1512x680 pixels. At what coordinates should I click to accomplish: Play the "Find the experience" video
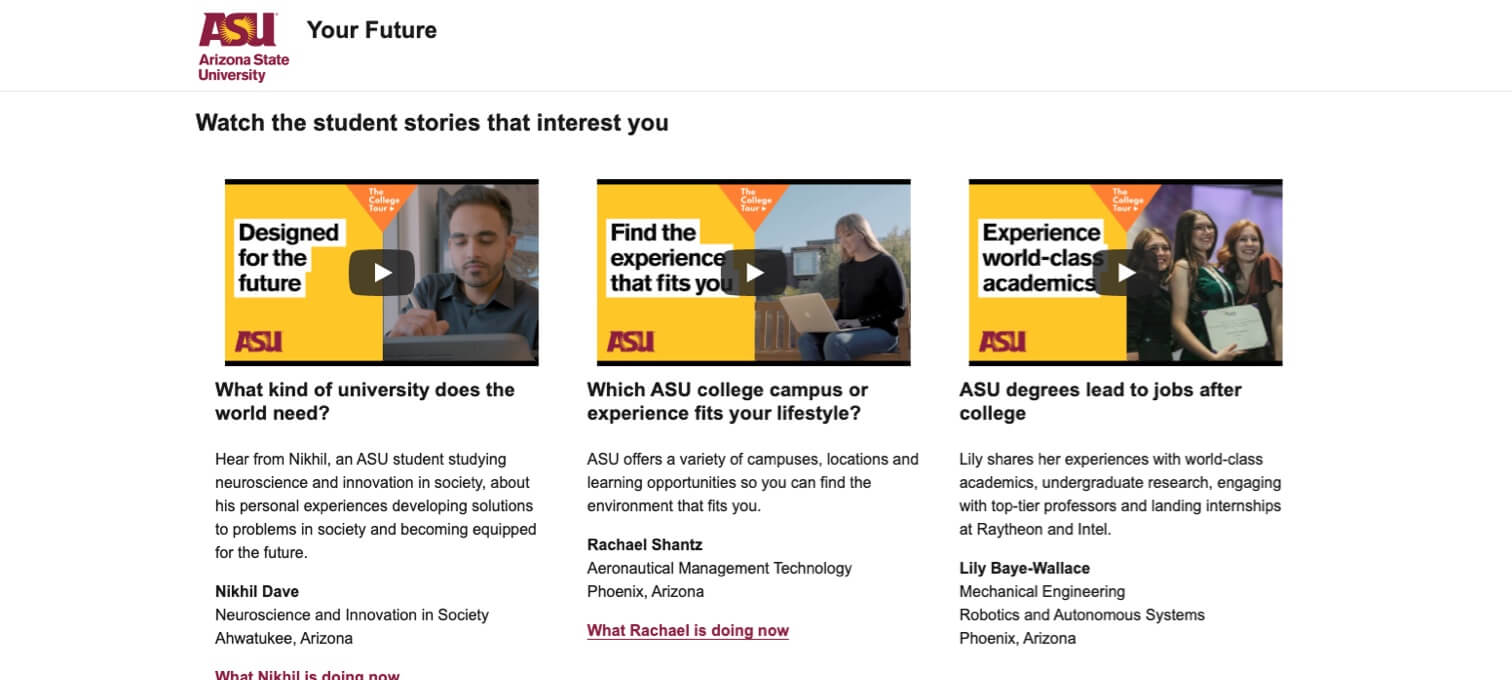[753, 272]
